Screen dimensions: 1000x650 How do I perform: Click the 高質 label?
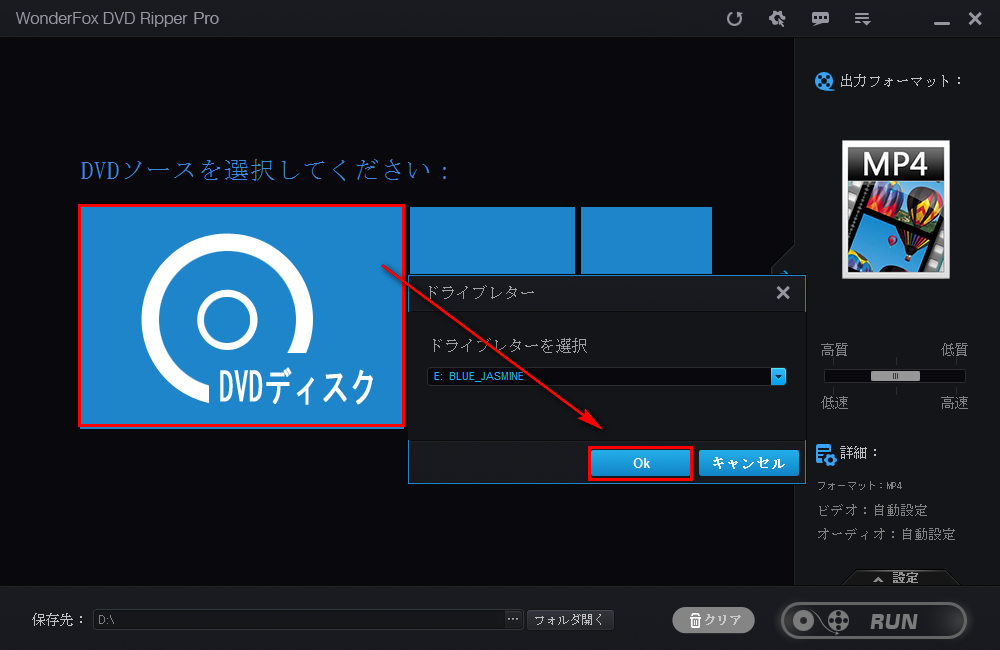(x=834, y=350)
